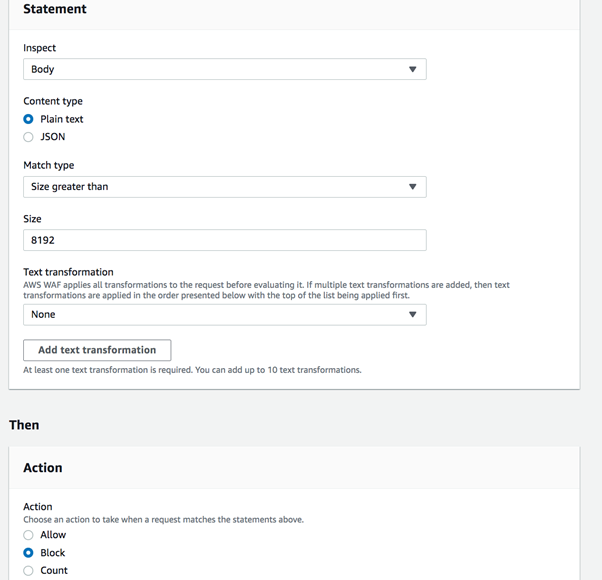Screen dimensions: 602x580
Task: Click the Statement section heading
Action: click(55, 9)
